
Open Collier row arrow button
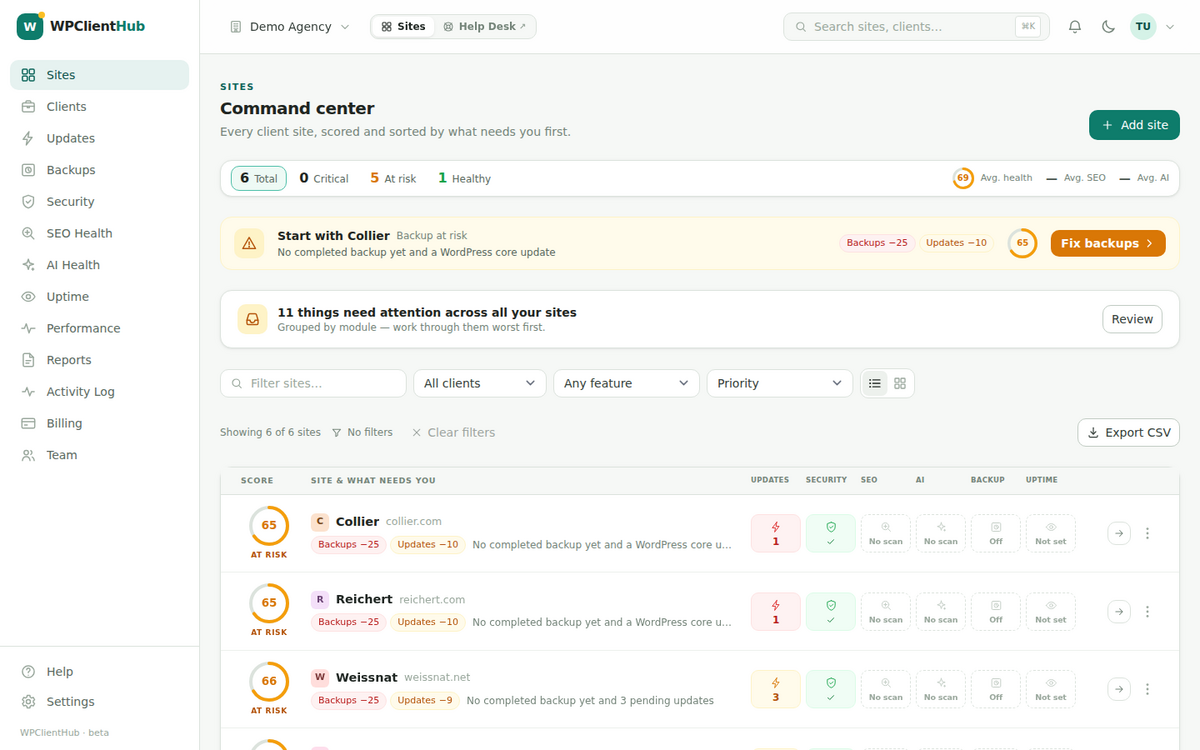coord(1119,533)
